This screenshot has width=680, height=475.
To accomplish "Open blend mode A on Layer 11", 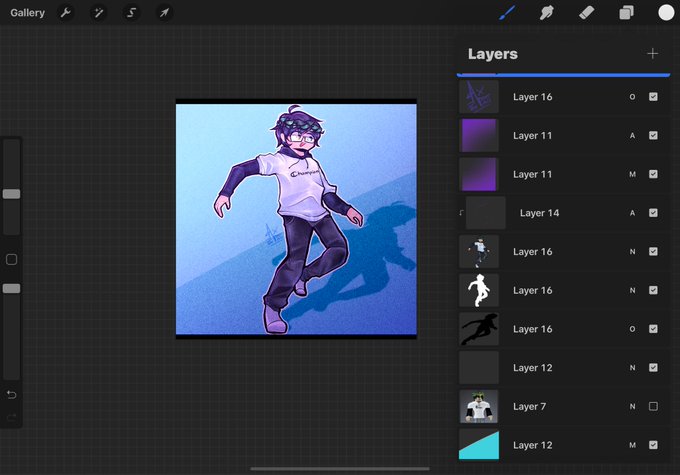I will pyautogui.click(x=632, y=135).
